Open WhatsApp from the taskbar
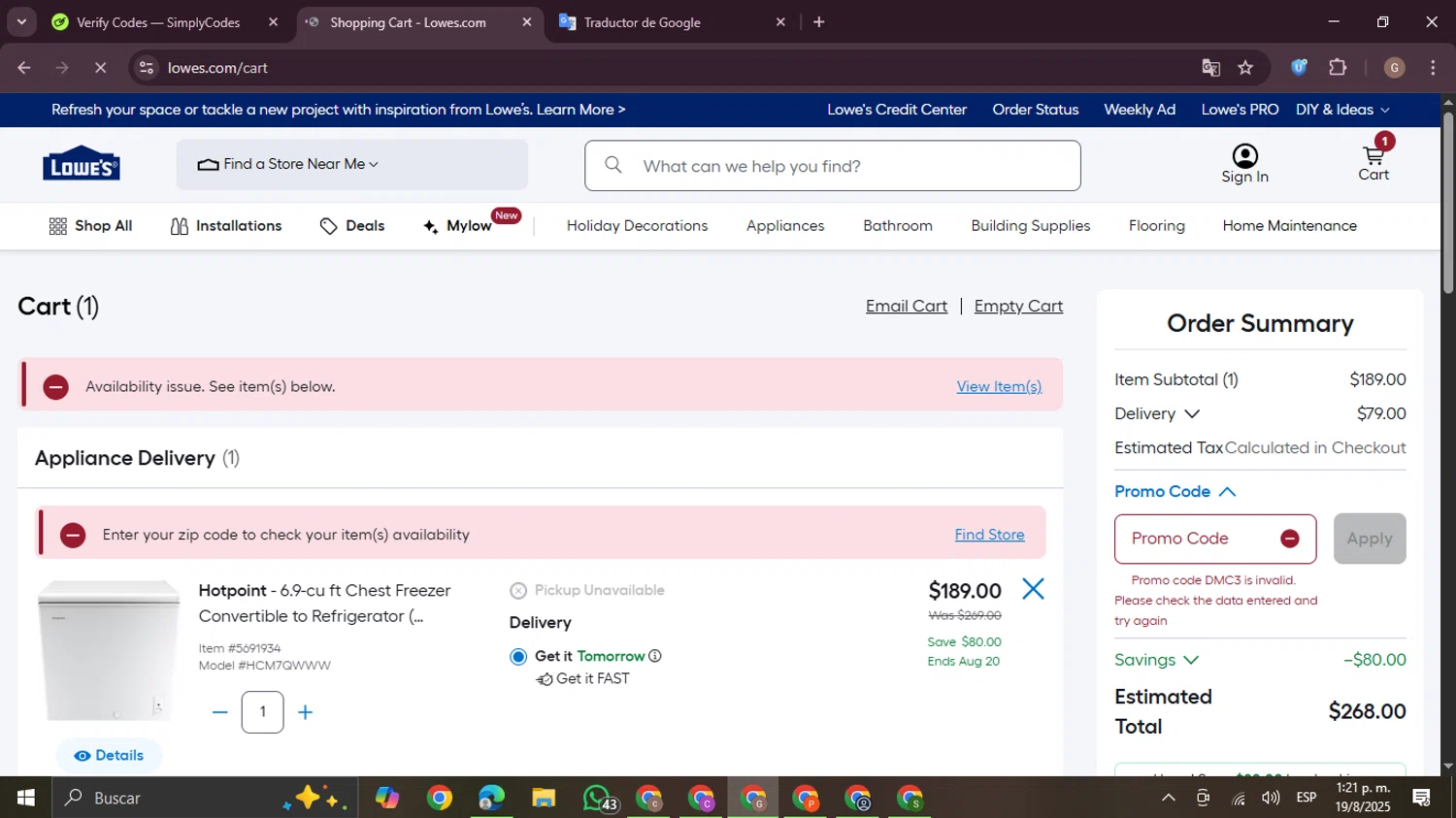This screenshot has width=1456, height=818. coord(596,798)
